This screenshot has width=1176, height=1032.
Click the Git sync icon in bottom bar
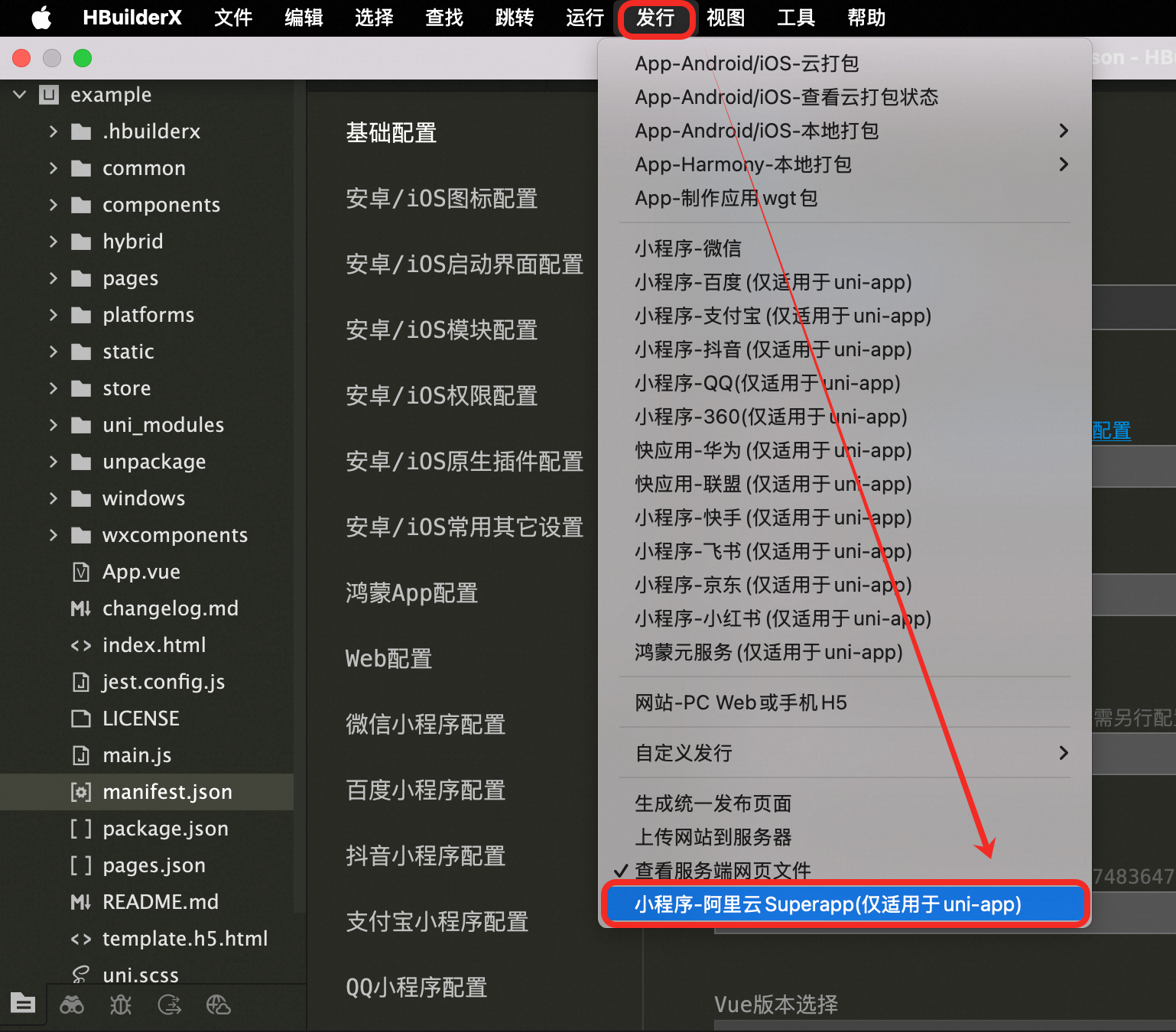click(x=169, y=1004)
